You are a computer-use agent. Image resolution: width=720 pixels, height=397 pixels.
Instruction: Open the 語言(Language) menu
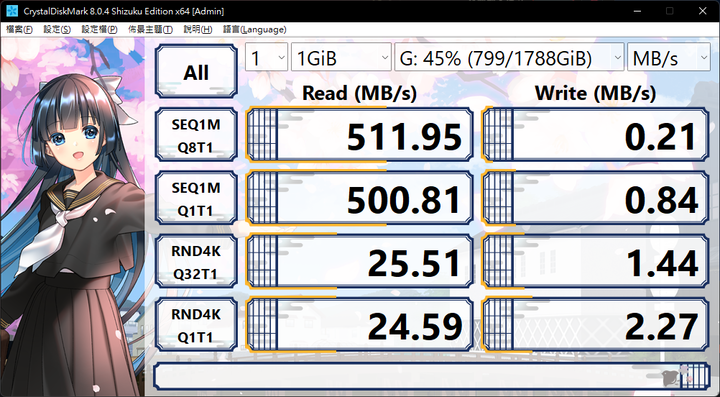pyautogui.click(x=254, y=29)
